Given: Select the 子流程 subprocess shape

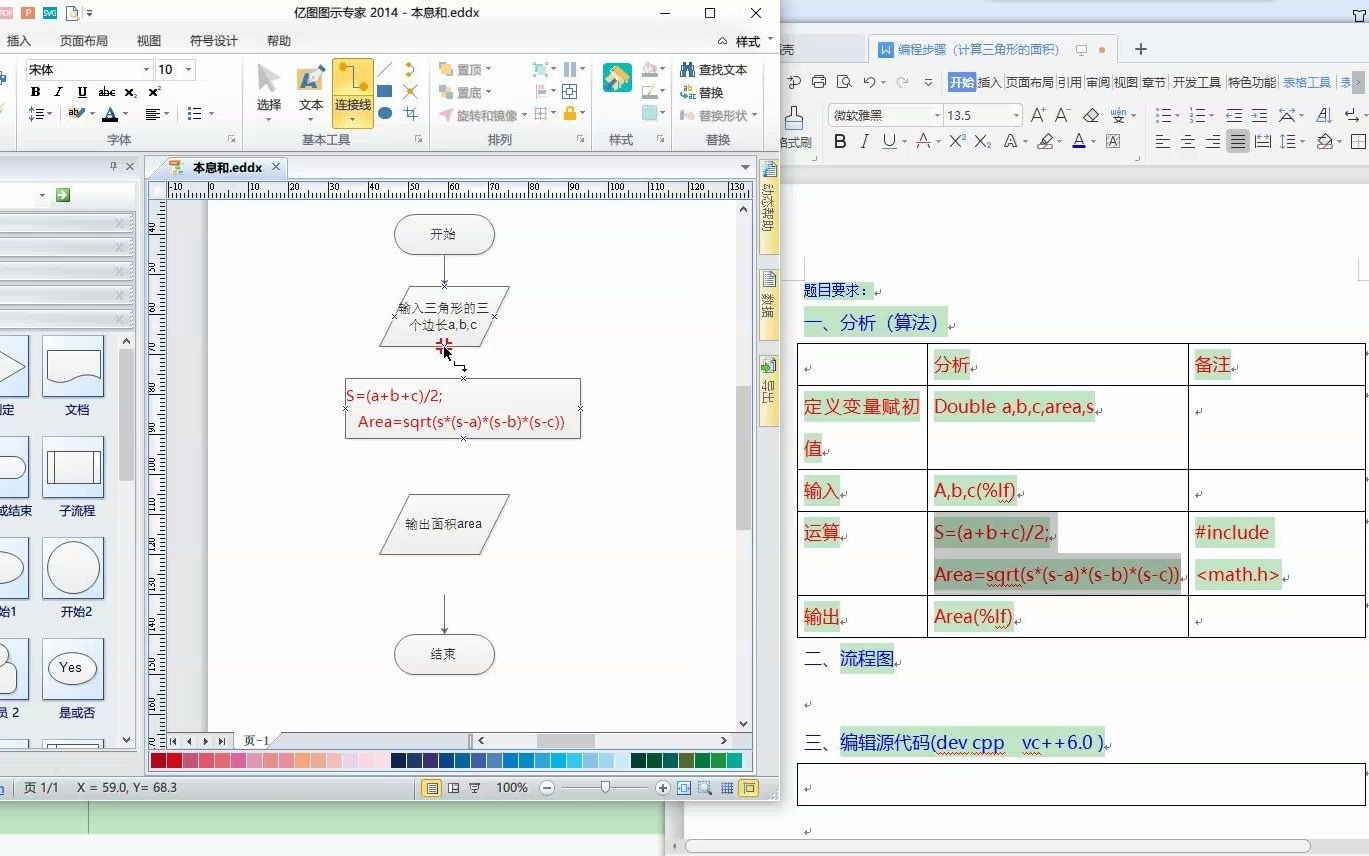Looking at the screenshot, I should (x=75, y=476).
